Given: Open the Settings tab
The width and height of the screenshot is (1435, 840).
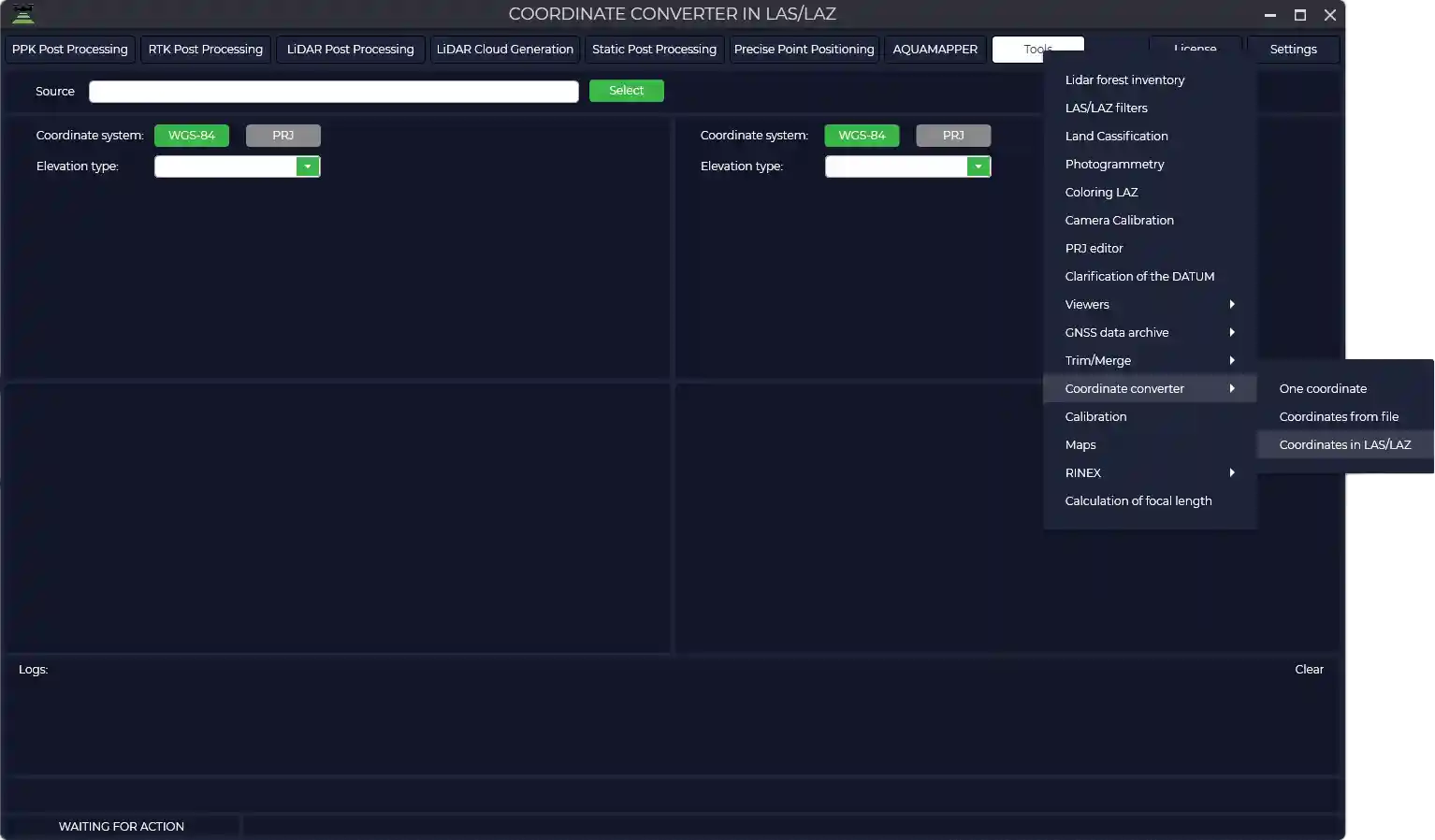Looking at the screenshot, I should coord(1294,50).
